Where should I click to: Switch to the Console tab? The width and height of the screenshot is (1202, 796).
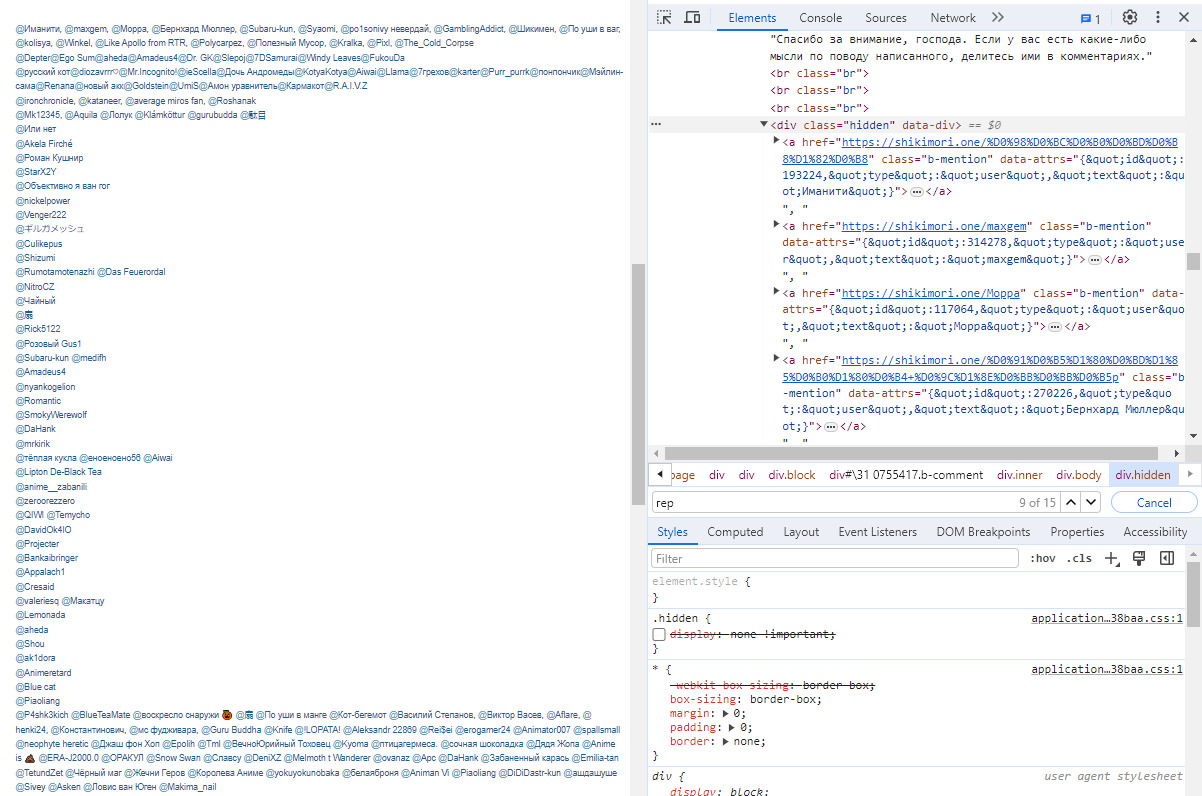pyautogui.click(x=820, y=18)
